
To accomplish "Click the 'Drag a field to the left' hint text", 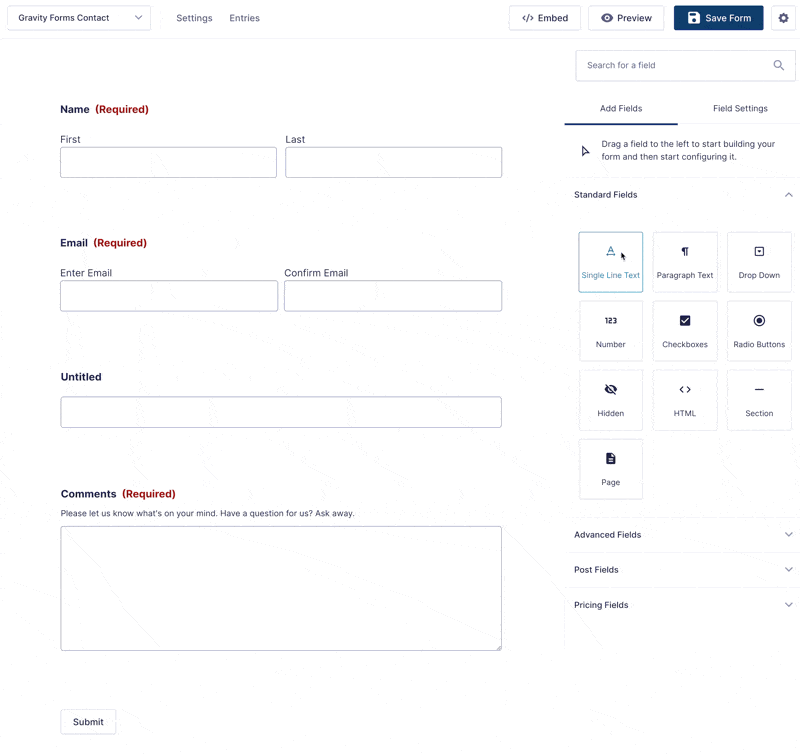I will point(688,150).
